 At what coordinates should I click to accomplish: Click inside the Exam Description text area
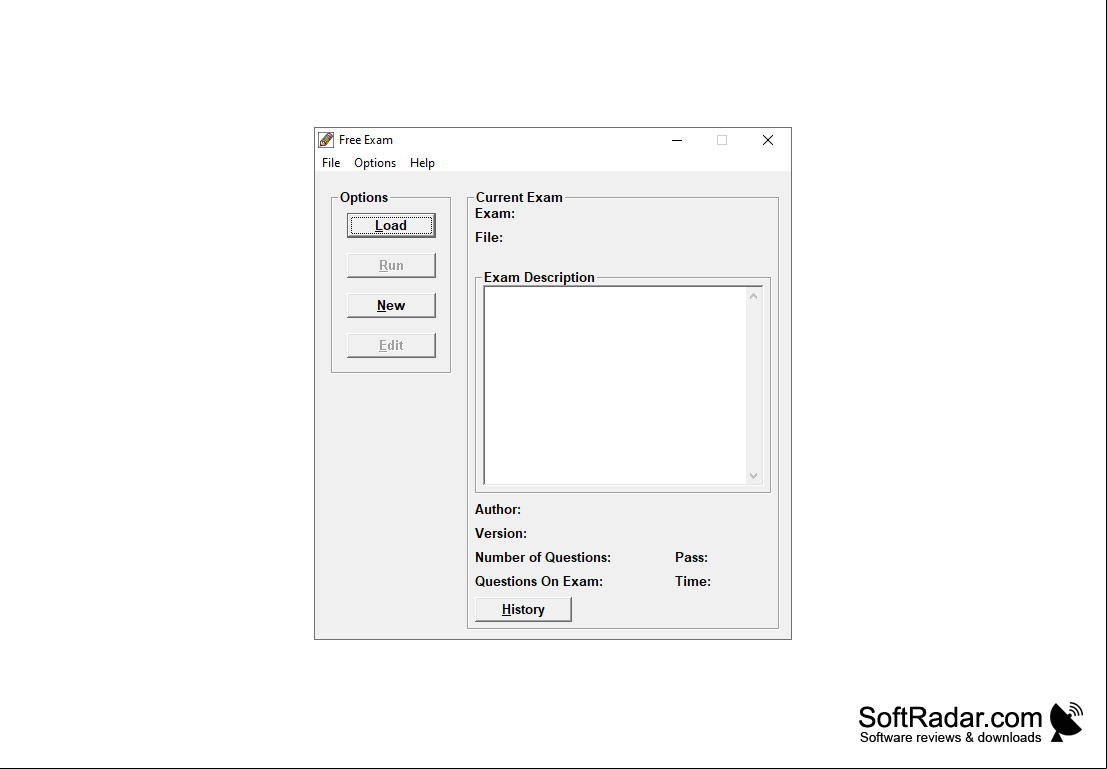(615, 386)
